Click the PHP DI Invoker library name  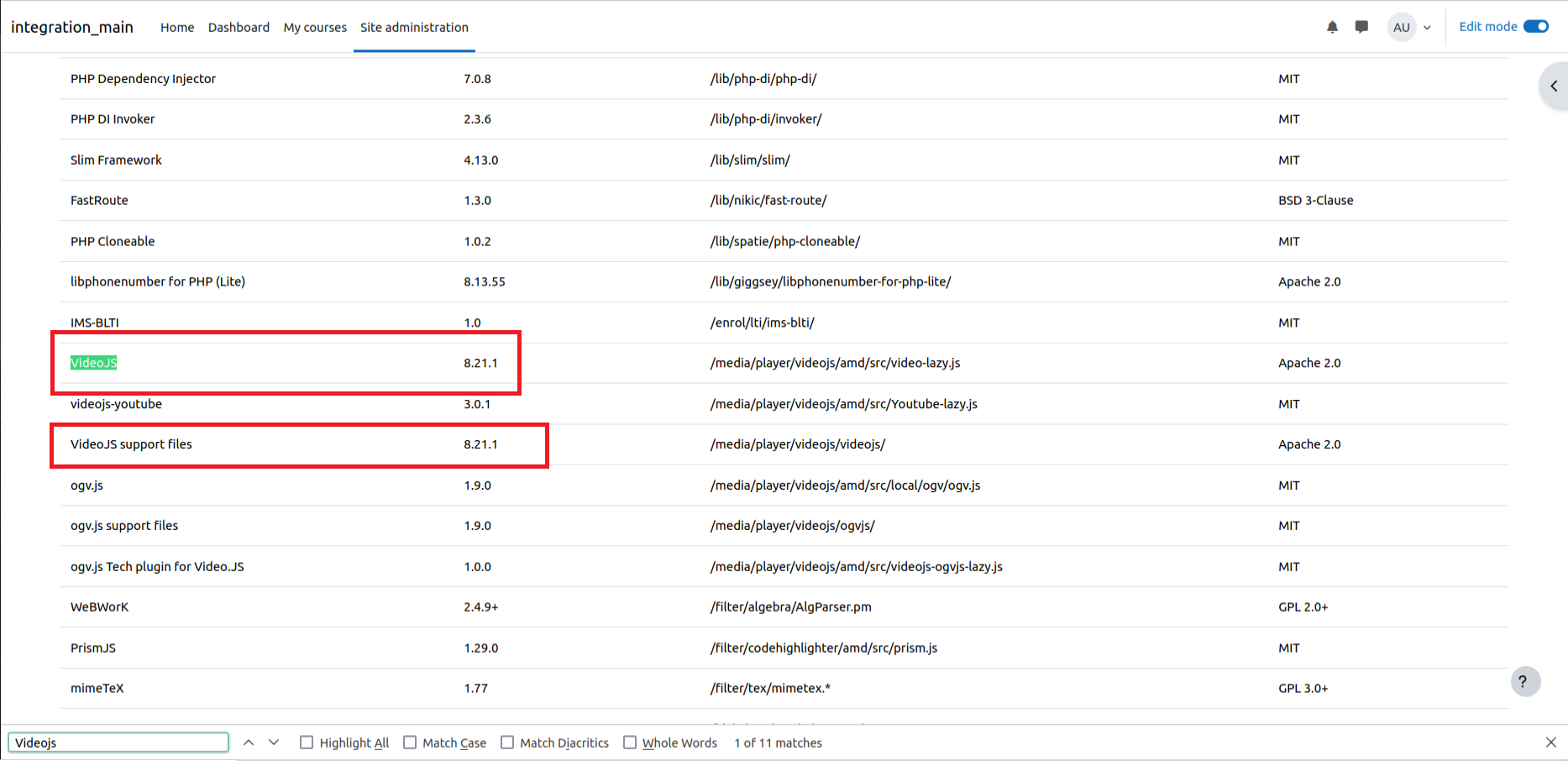(113, 119)
